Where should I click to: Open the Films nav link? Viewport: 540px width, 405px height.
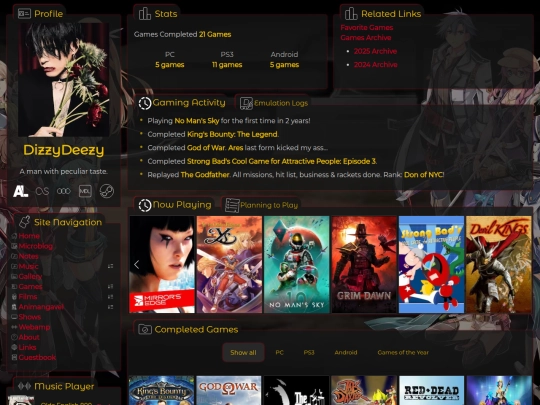click(28, 297)
